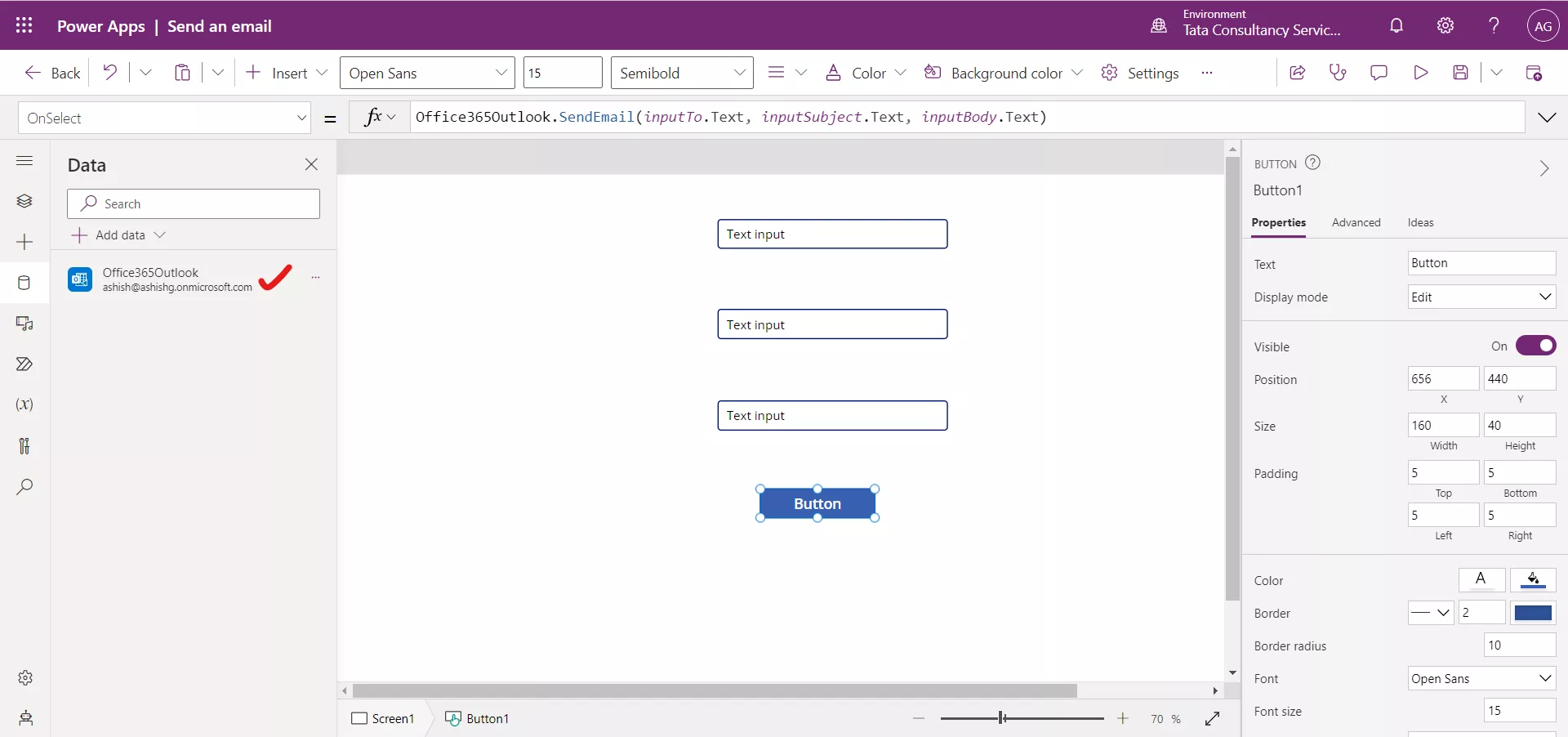Select the Tree view icon in left sidebar
This screenshot has width=1568, height=737.
point(24,201)
